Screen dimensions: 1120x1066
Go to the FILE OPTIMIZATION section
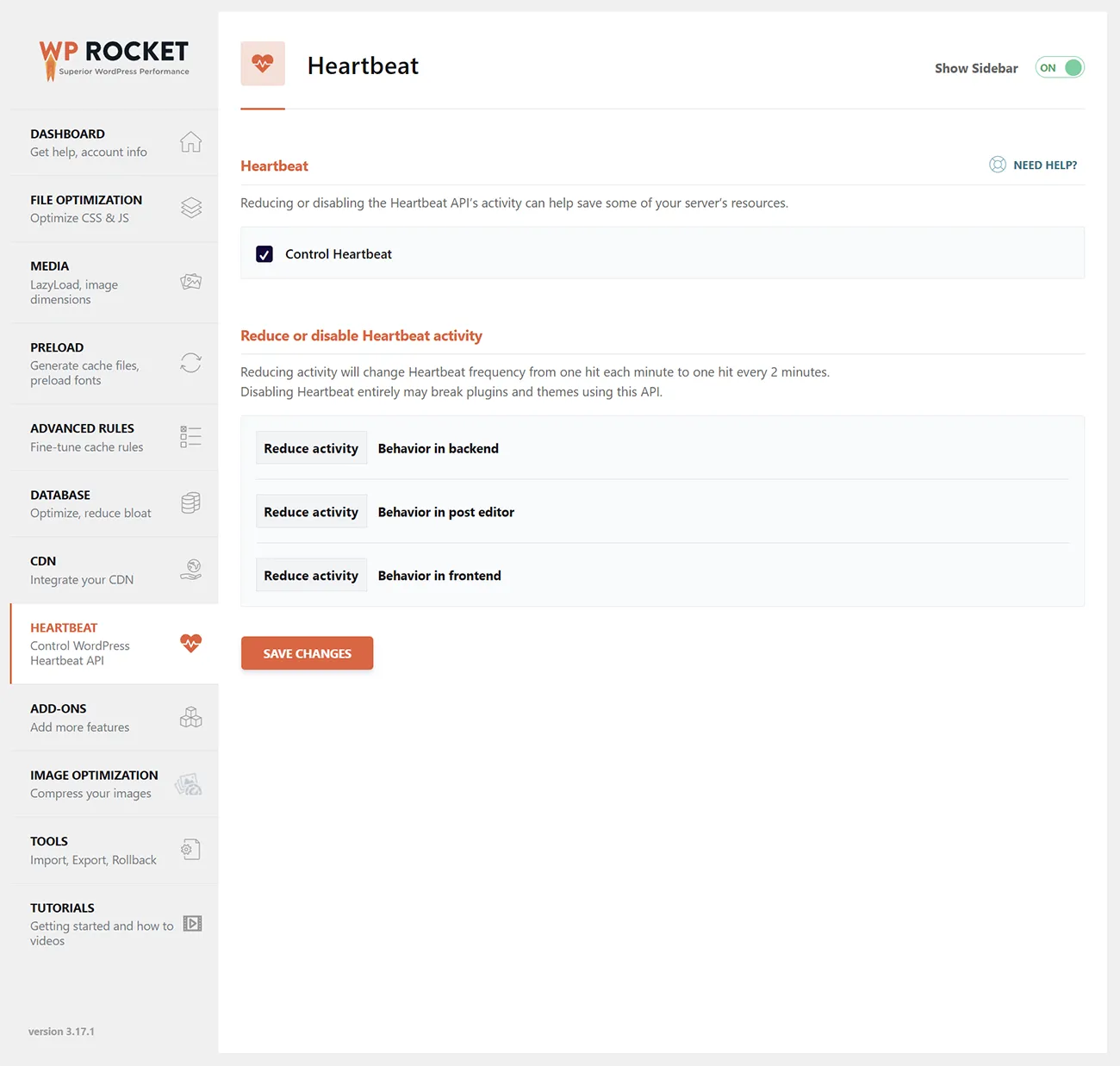pyautogui.click(x=114, y=209)
